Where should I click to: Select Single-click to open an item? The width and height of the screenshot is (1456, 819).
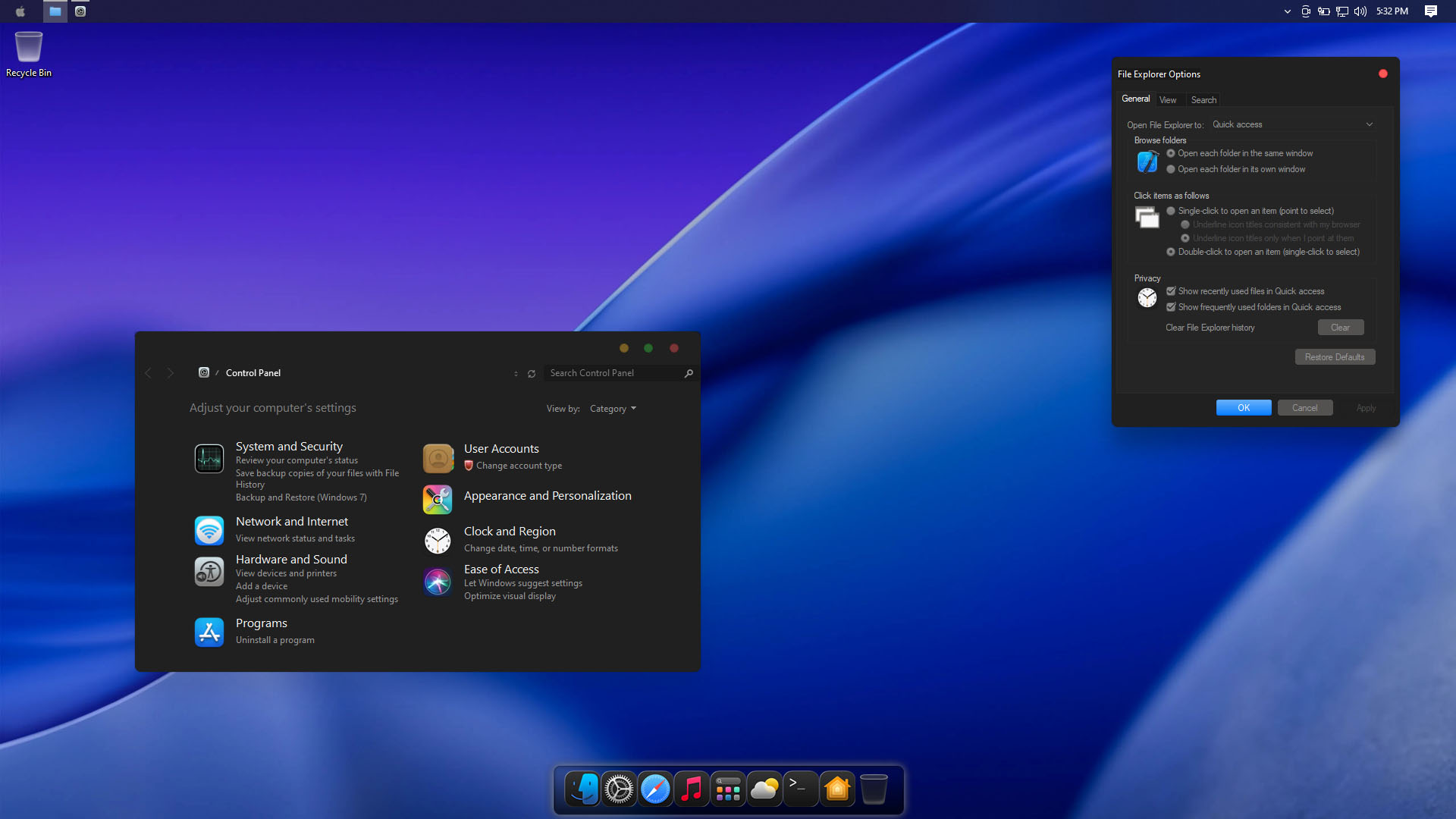1170,211
